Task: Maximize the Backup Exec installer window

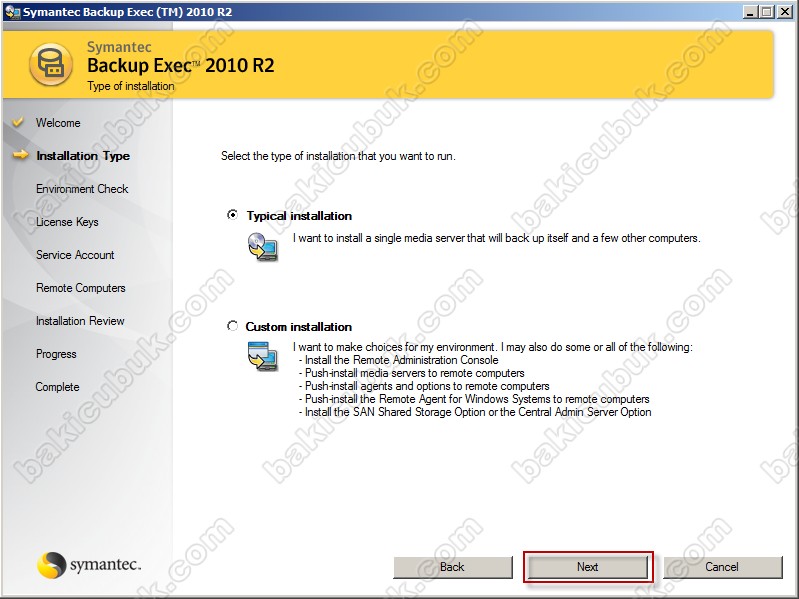Action: point(766,12)
